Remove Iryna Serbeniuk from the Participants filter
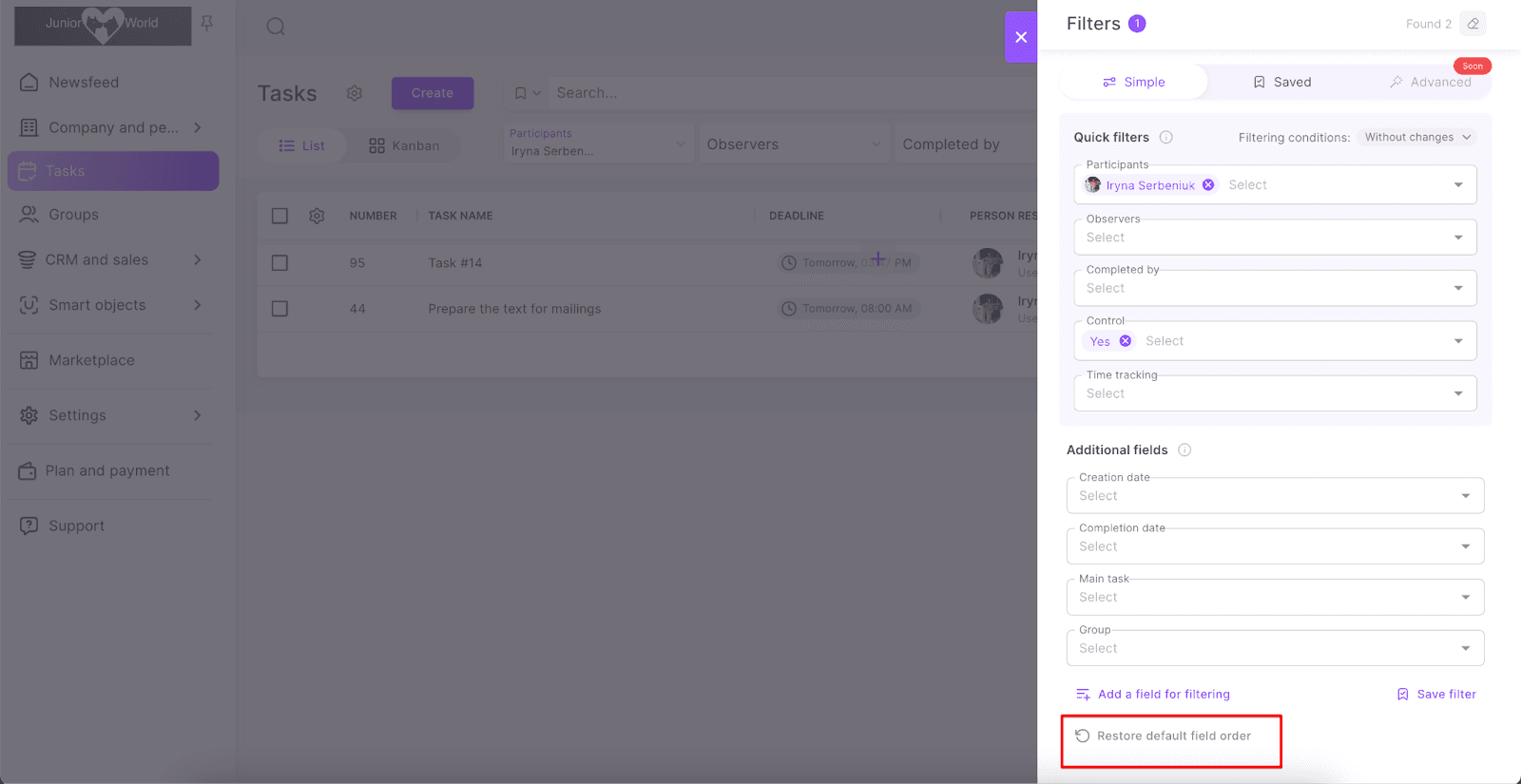This screenshot has height=784, width=1521. coord(1208,185)
